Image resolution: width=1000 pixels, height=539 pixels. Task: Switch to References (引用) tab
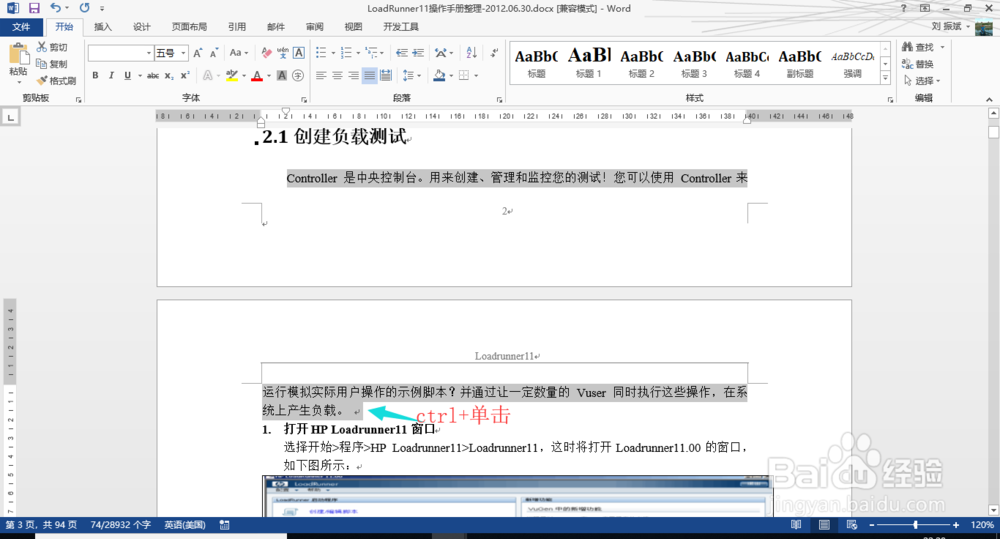pos(237,27)
